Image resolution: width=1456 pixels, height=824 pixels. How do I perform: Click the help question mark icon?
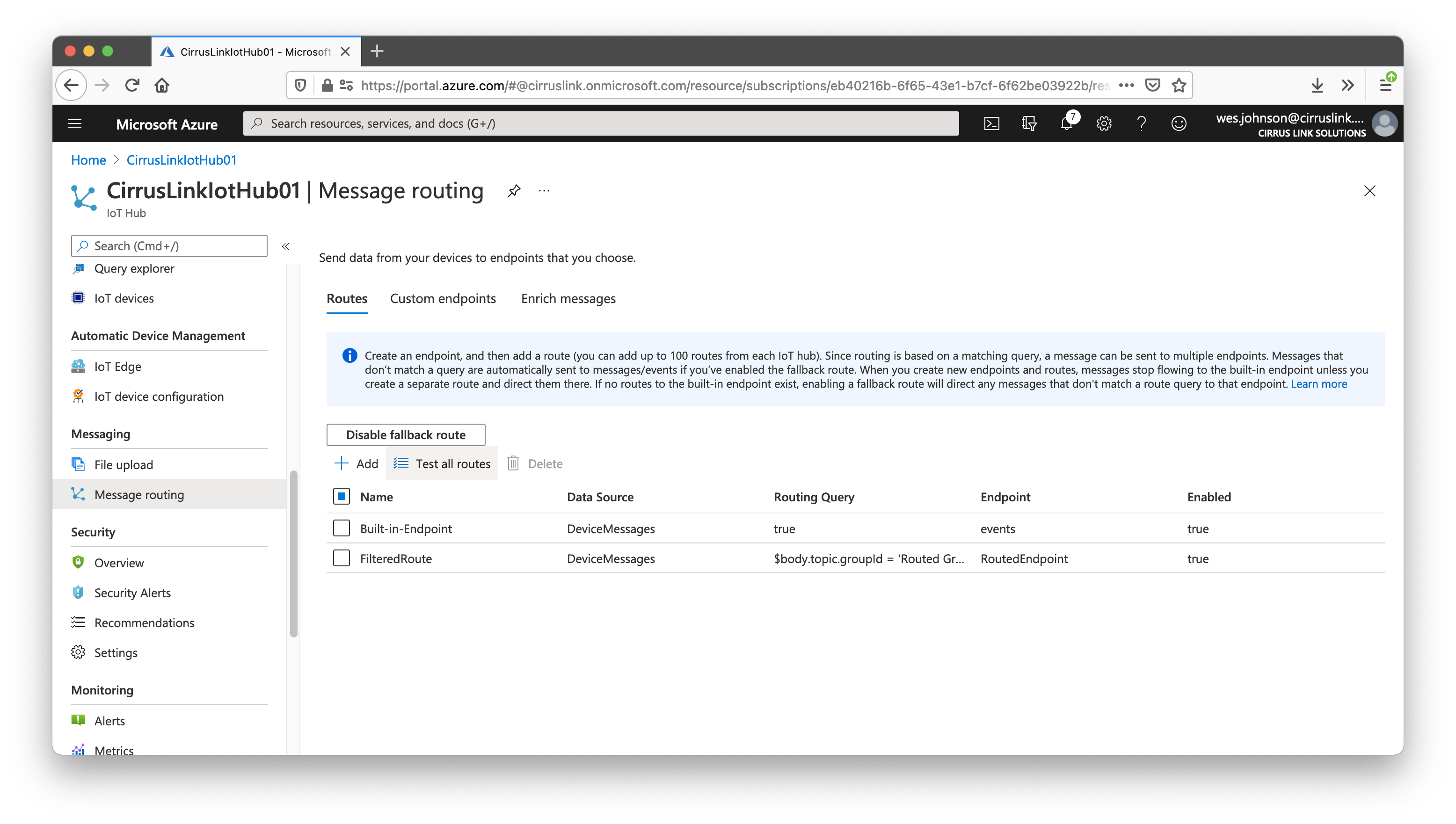1141,123
